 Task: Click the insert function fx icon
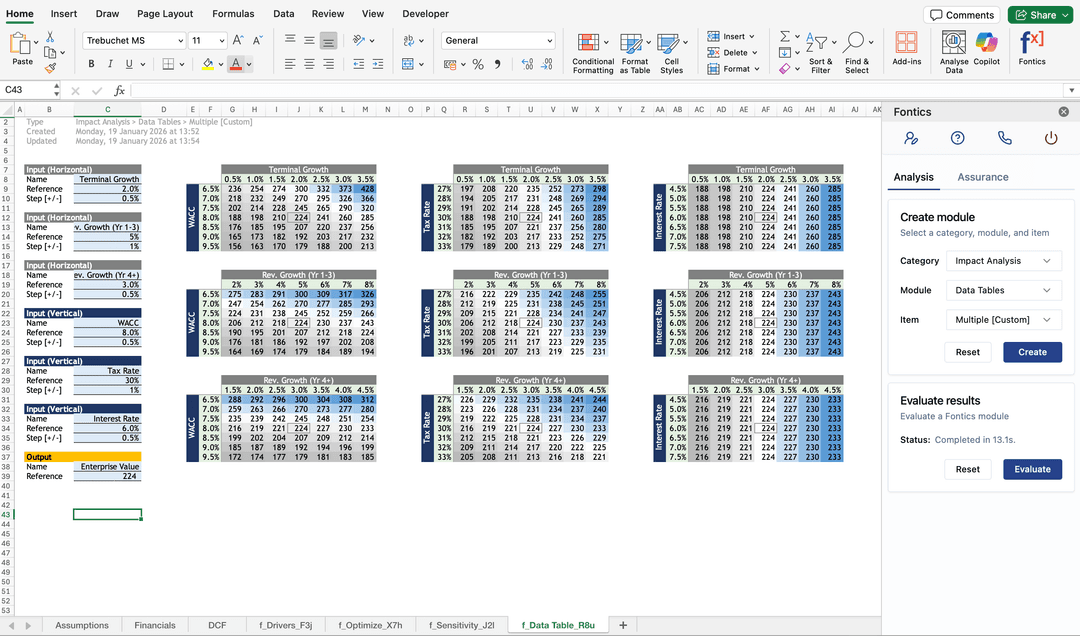point(119,90)
